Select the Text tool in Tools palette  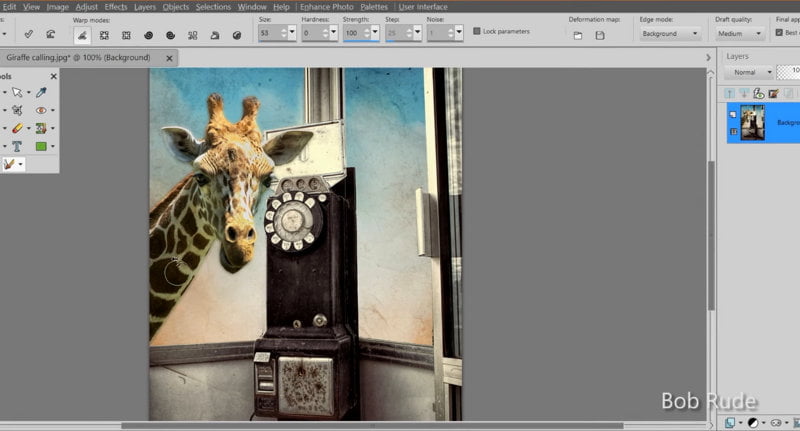click(17, 146)
